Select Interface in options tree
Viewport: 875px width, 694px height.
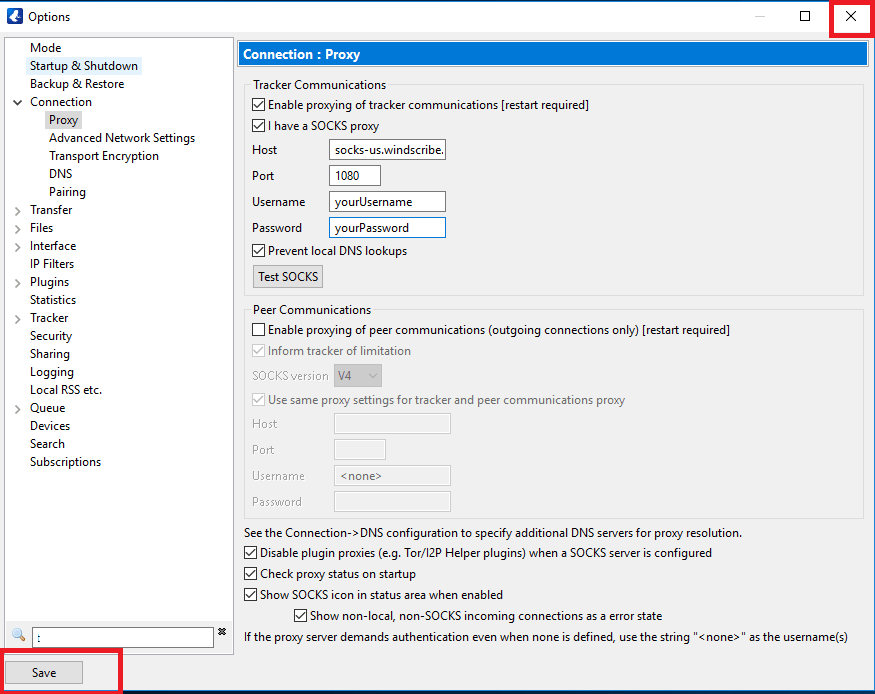tap(53, 246)
